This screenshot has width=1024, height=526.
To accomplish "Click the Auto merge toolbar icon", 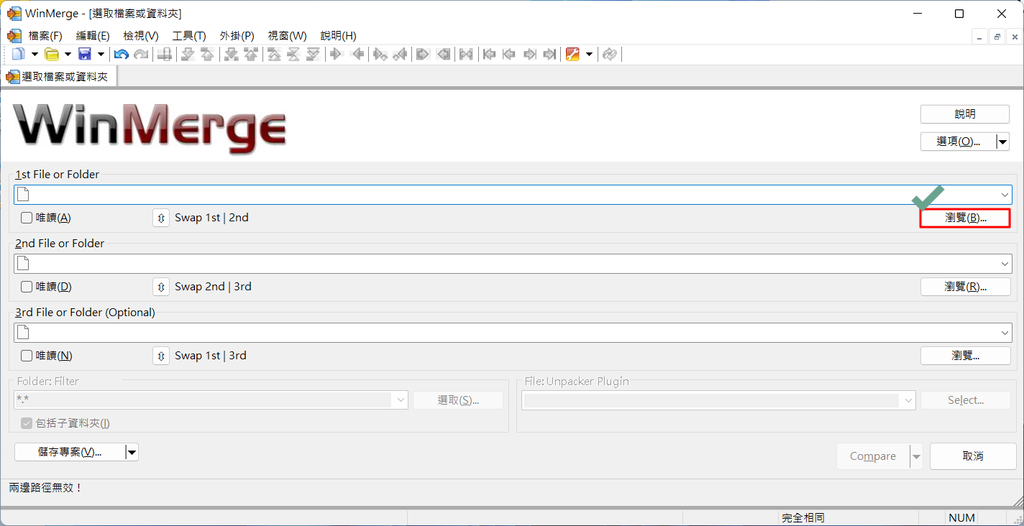I will [466, 54].
